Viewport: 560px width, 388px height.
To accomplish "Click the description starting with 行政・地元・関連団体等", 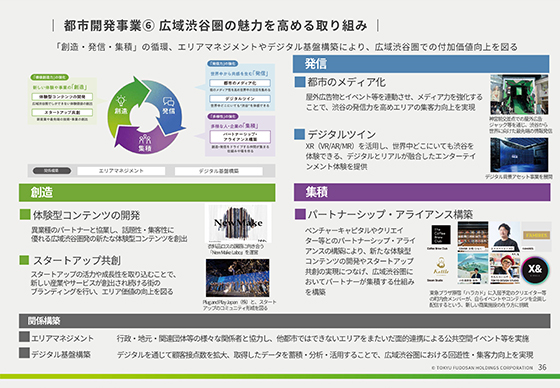I will click(323, 338).
